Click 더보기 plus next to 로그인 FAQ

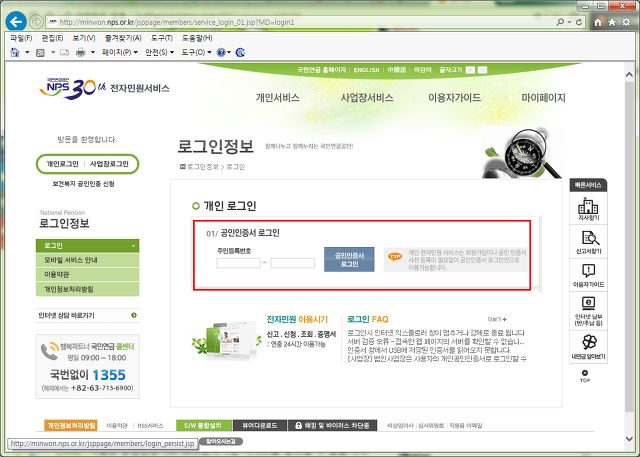coord(497,319)
